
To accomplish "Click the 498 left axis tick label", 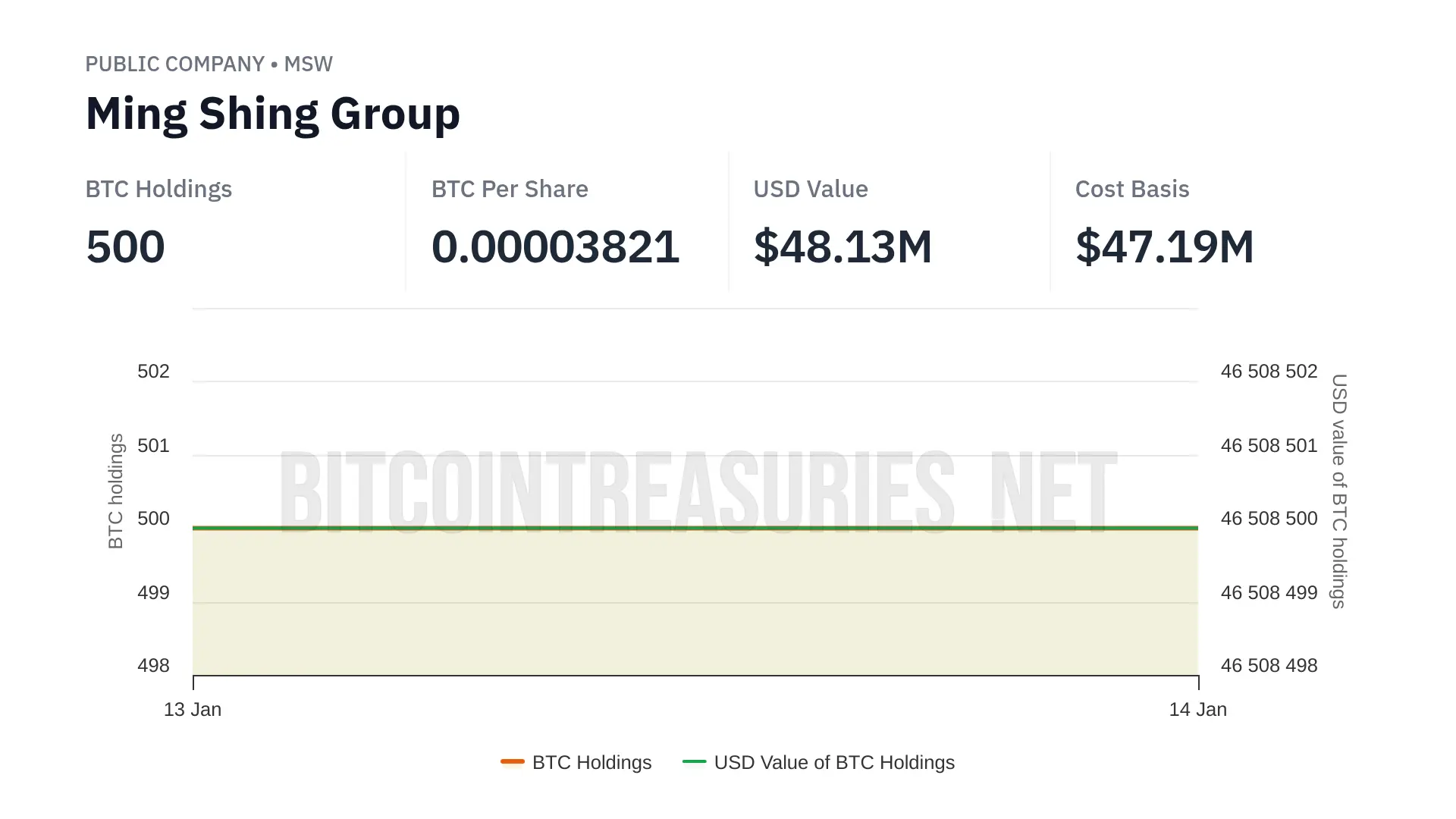I will tap(153, 665).
